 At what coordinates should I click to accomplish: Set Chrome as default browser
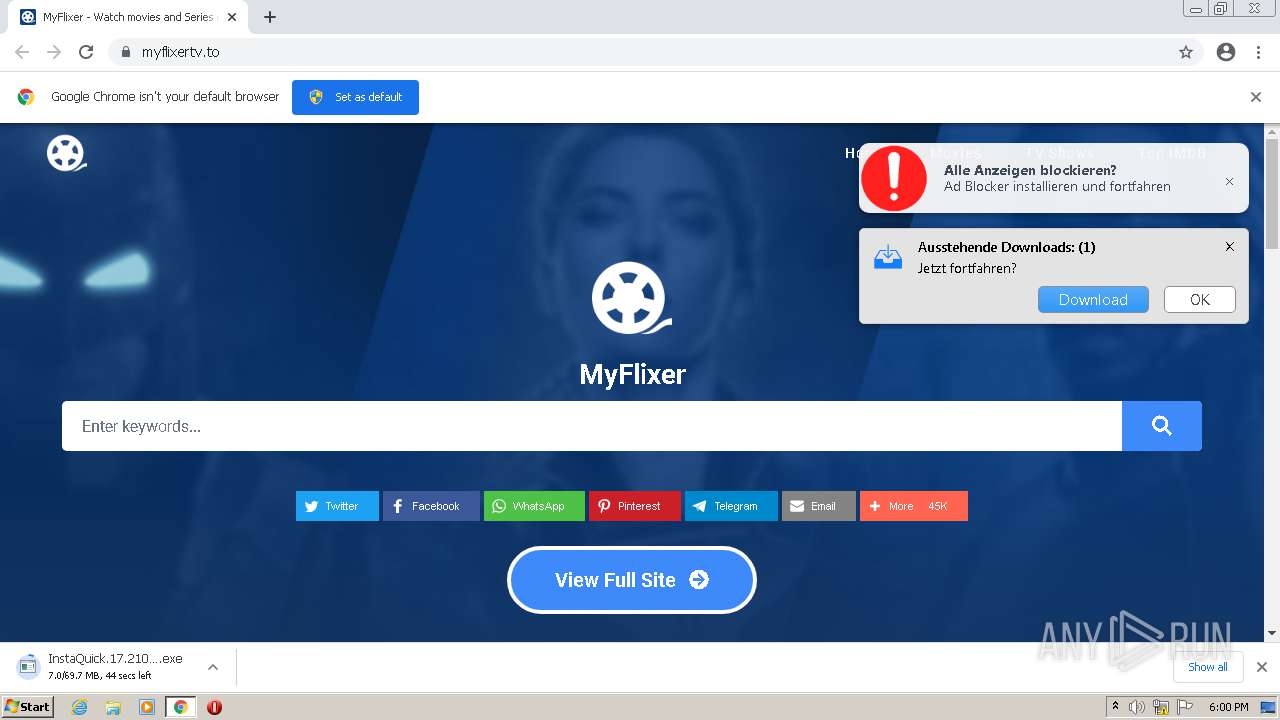pos(355,97)
